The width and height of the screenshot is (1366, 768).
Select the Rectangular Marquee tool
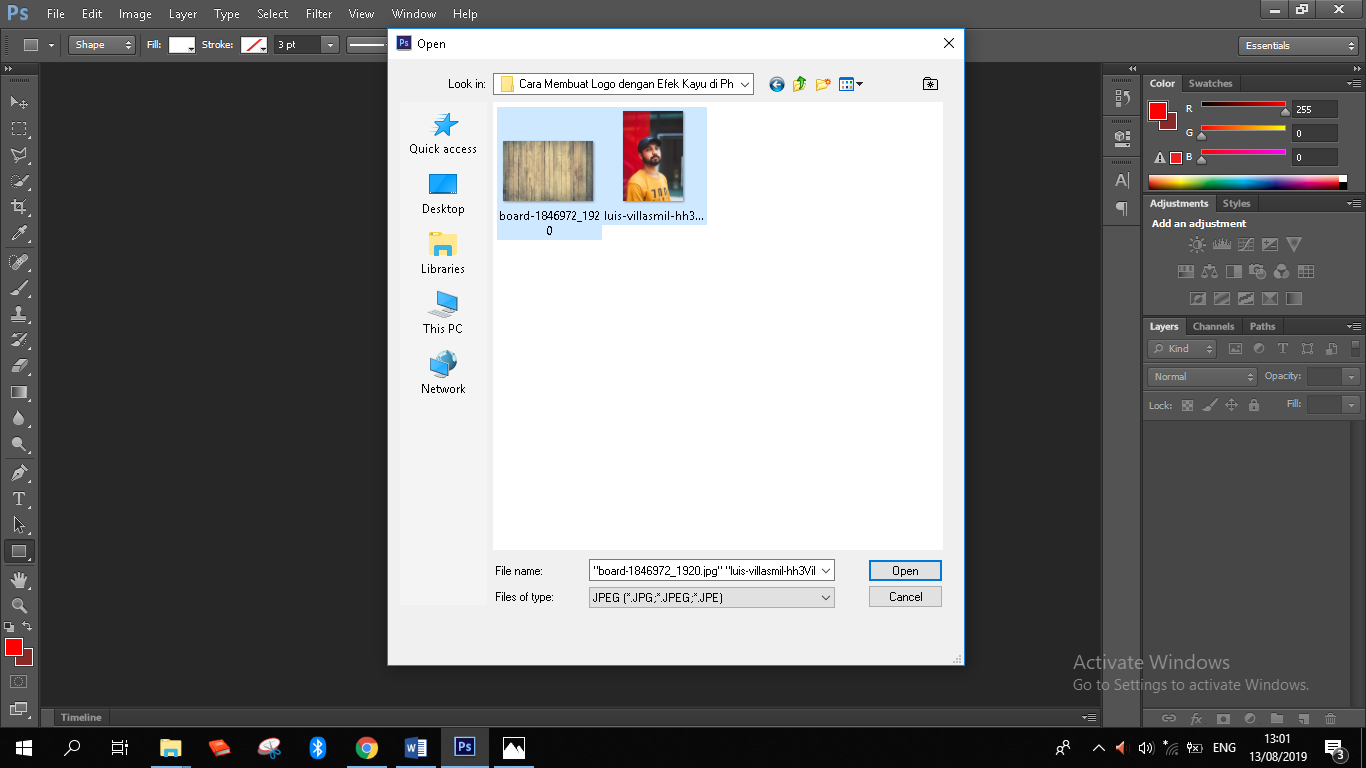coord(19,128)
